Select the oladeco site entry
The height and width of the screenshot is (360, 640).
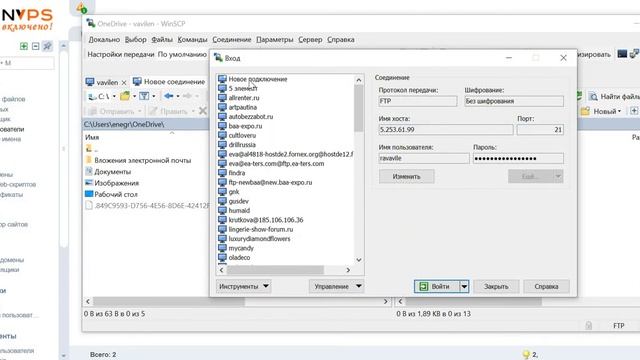click(239, 258)
